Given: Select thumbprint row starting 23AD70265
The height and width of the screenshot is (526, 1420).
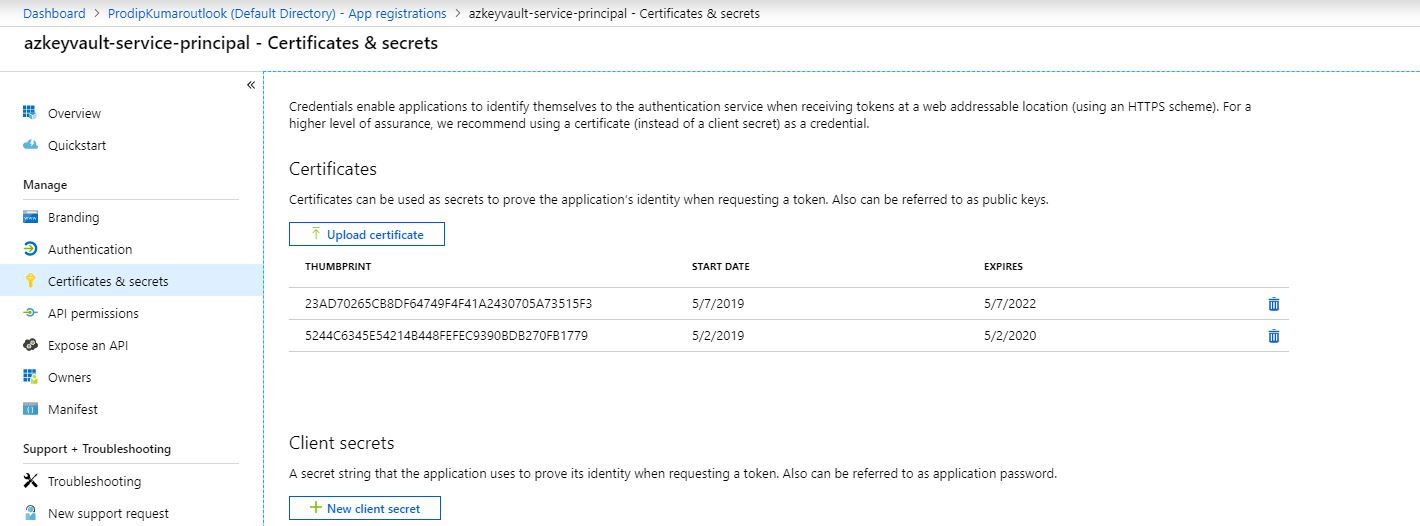Looking at the screenshot, I should click(789, 304).
